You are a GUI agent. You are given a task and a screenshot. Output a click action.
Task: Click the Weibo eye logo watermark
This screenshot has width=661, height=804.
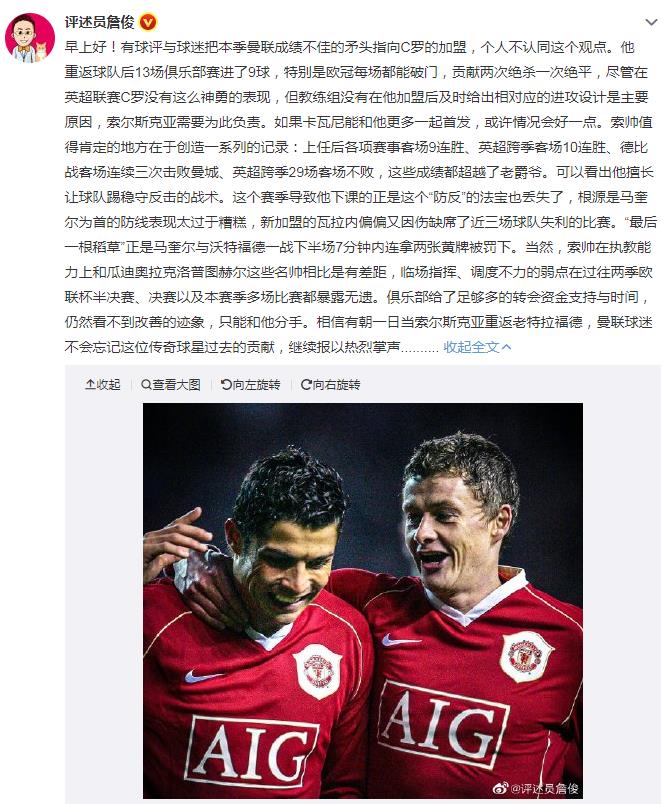[500, 788]
